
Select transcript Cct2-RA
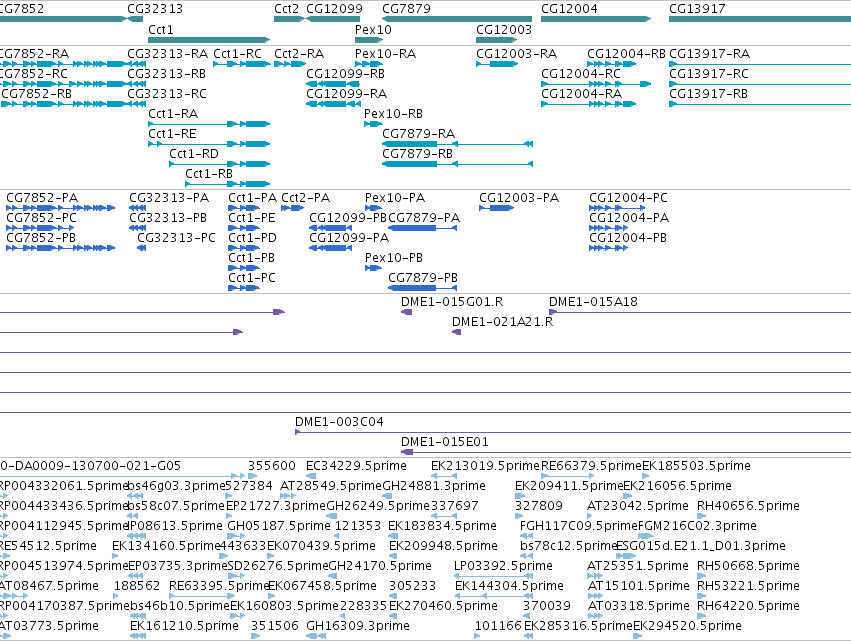(x=290, y=64)
